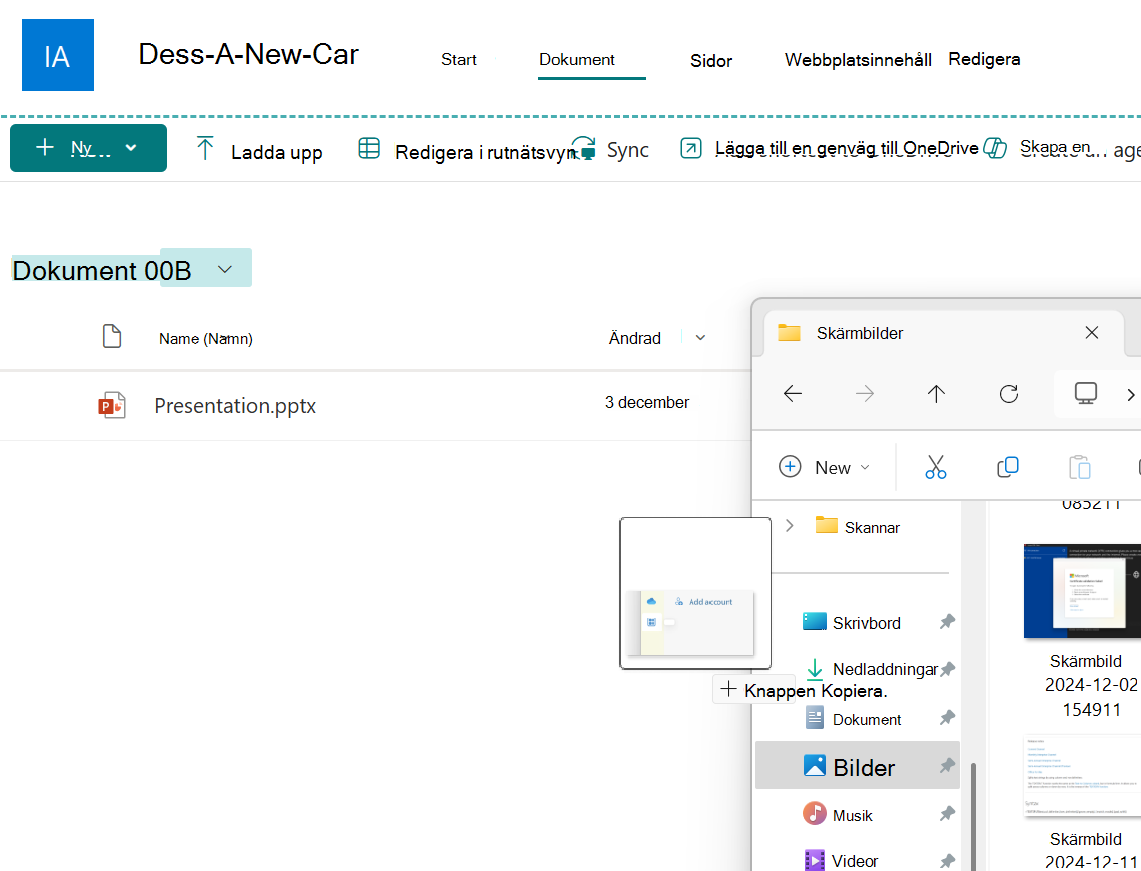The height and width of the screenshot is (871, 1141).
Task: Click the This PC monitor icon in address bar
Action: 1086,393
